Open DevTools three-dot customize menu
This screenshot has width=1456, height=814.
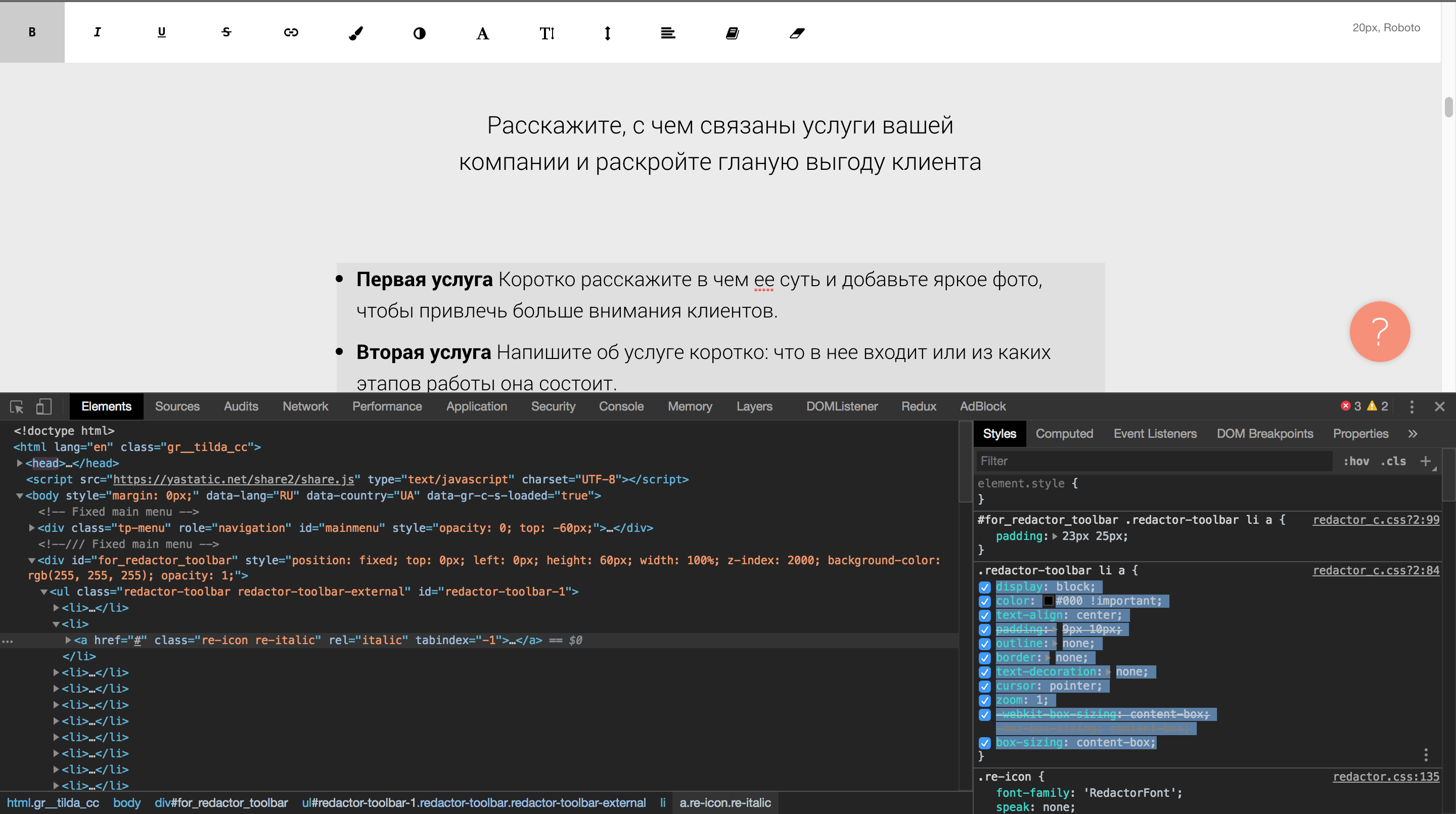tap(1412, 406)
